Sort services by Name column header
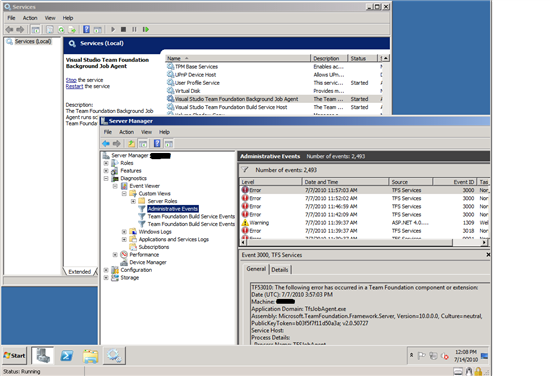550x376 pixels. pyautogui.click(x=238, y=58)
